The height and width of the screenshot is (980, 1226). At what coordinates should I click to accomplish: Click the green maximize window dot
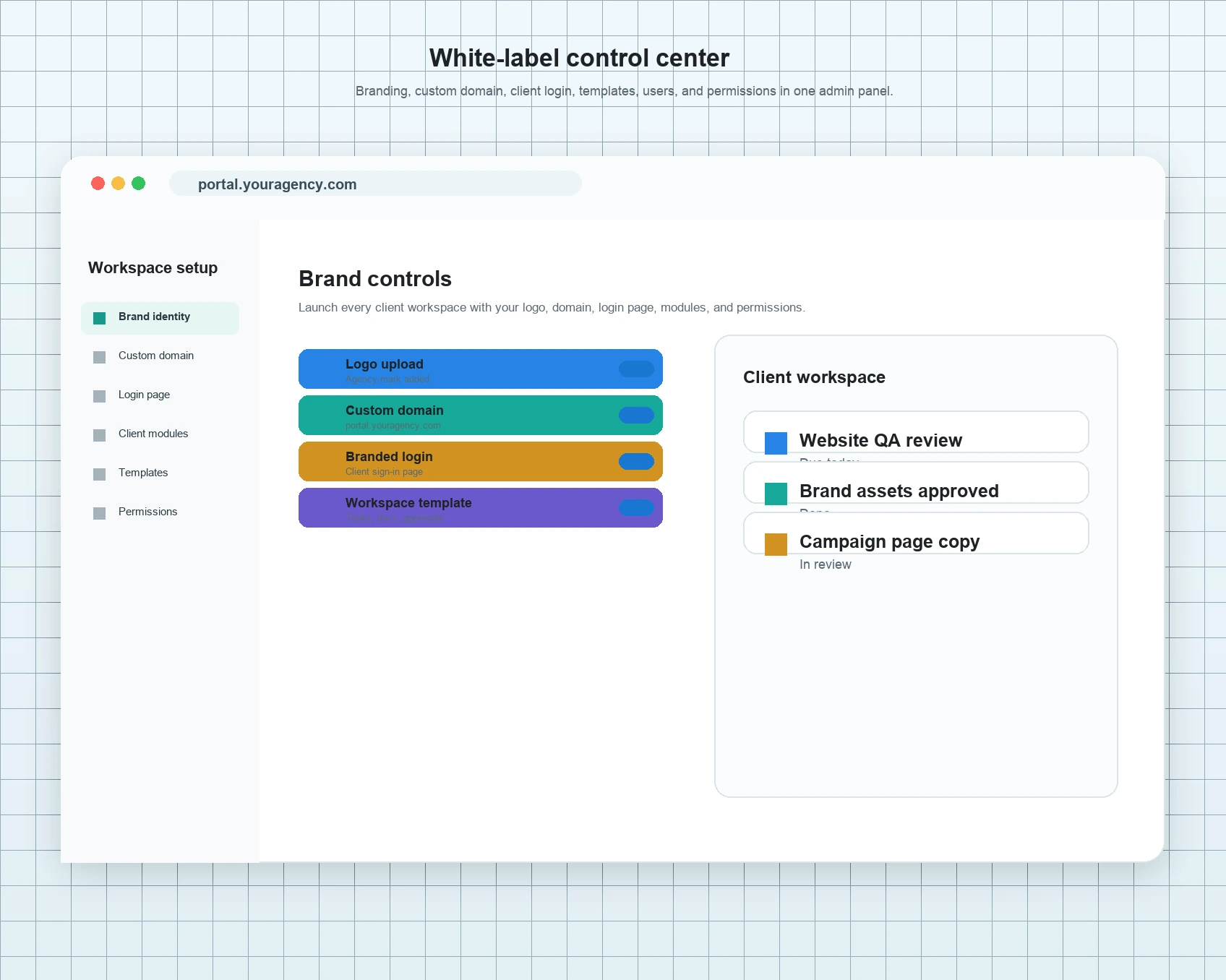click(139, 184)
